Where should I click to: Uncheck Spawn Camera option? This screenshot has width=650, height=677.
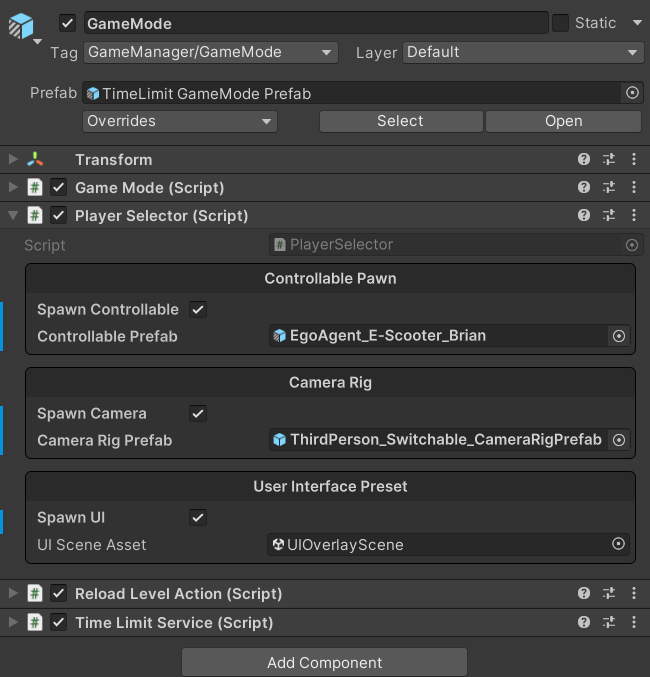(198, 414)
